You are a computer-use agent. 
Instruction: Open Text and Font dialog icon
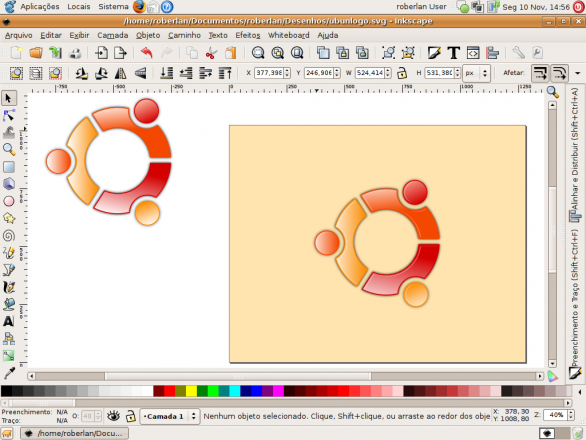point(453,53)
